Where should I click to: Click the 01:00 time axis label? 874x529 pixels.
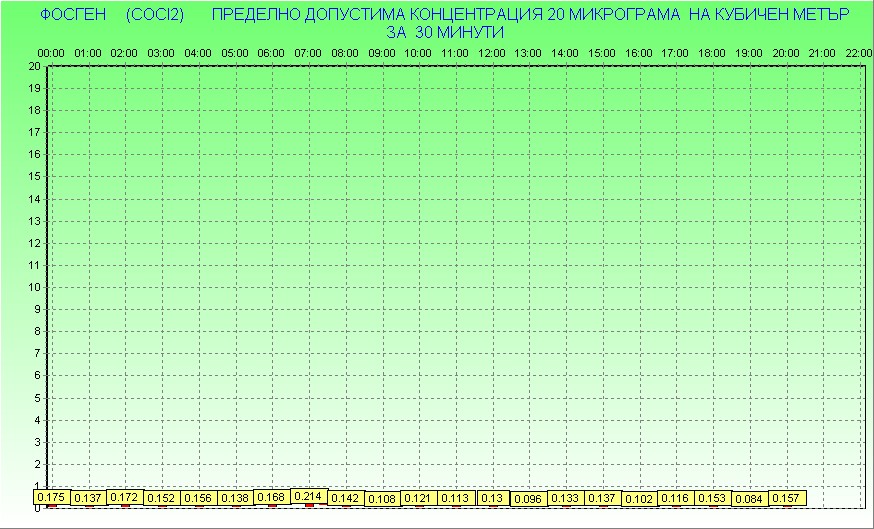pos(88,54)
